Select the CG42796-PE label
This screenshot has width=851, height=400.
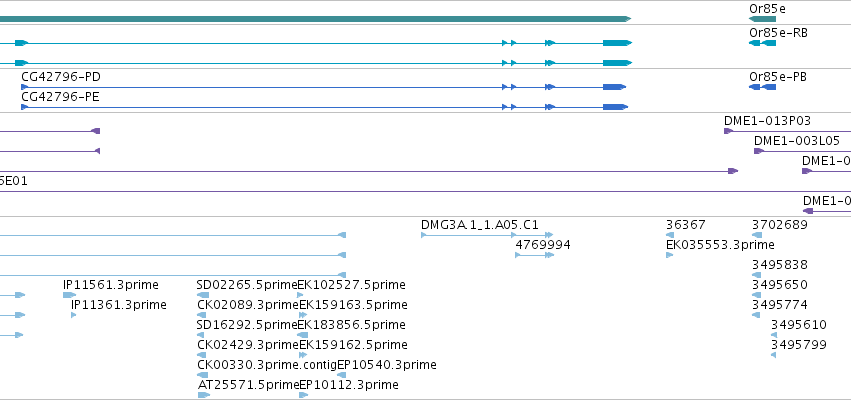pos(60,97)
